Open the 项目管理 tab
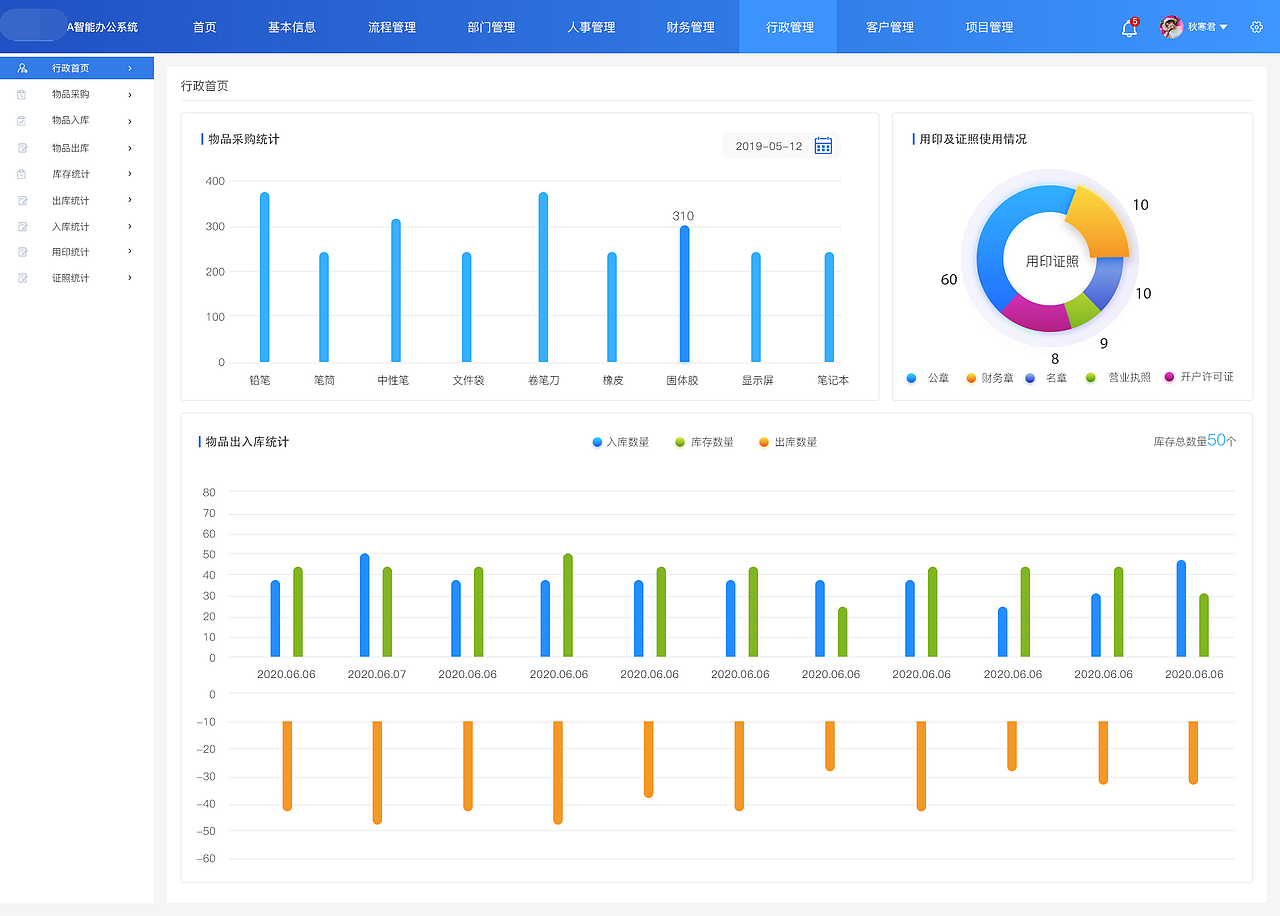The width and height of the screenshot is (1280, 916). pyautogui.click(x=990, y=27)
